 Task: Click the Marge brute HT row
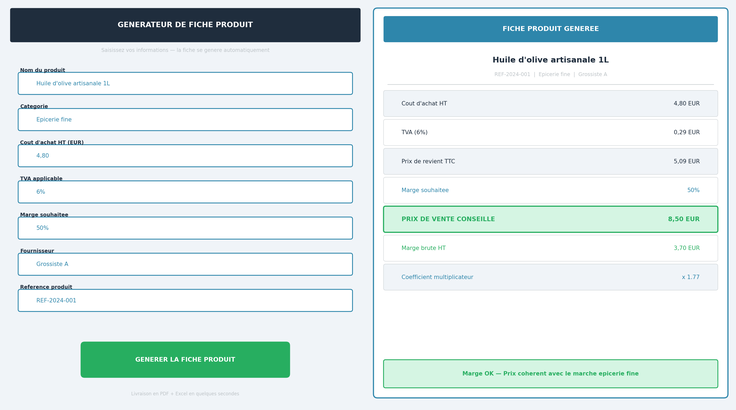coord(550,248)
